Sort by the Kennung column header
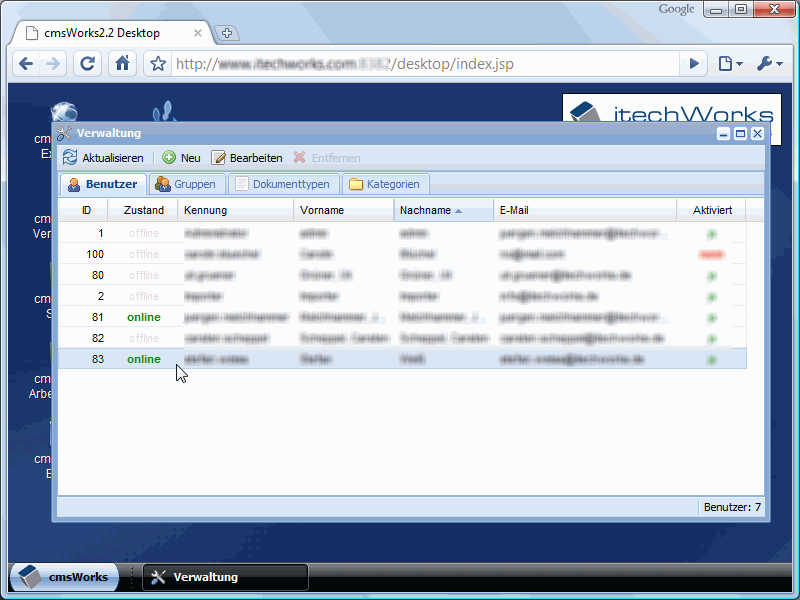The height and width of the screenshot is (600, 800). tap(236, 210)
